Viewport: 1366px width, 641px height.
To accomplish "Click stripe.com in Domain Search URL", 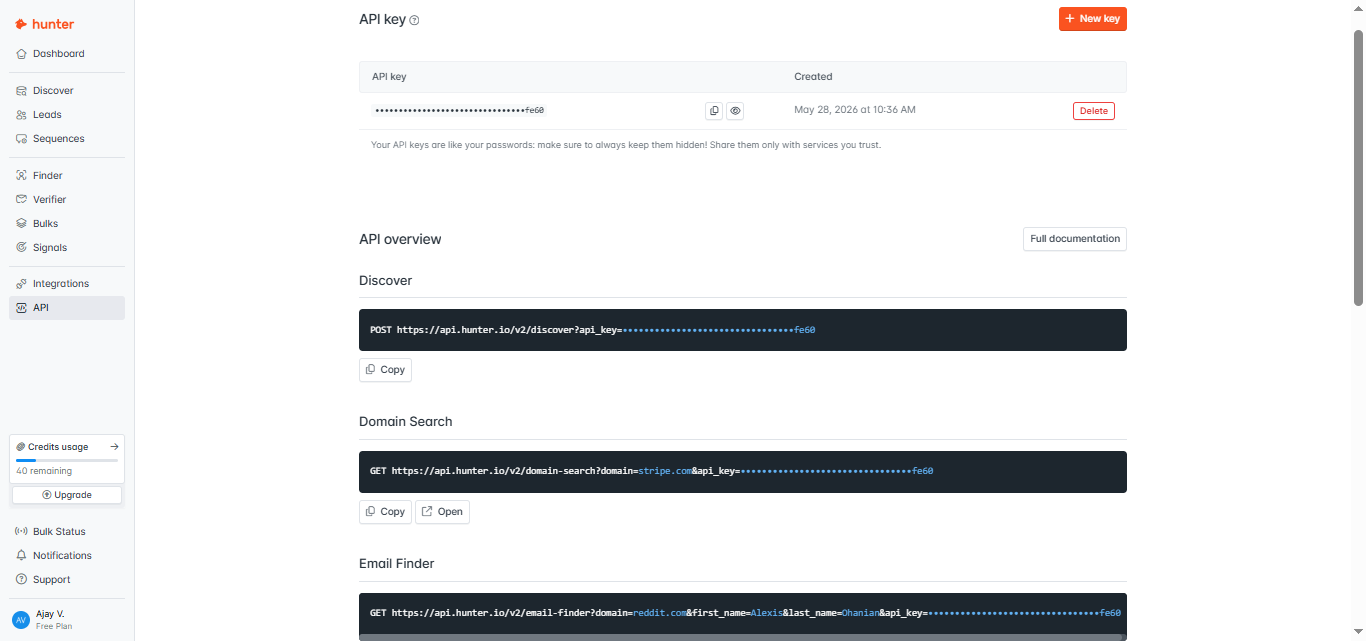I will tap(665, 471).
